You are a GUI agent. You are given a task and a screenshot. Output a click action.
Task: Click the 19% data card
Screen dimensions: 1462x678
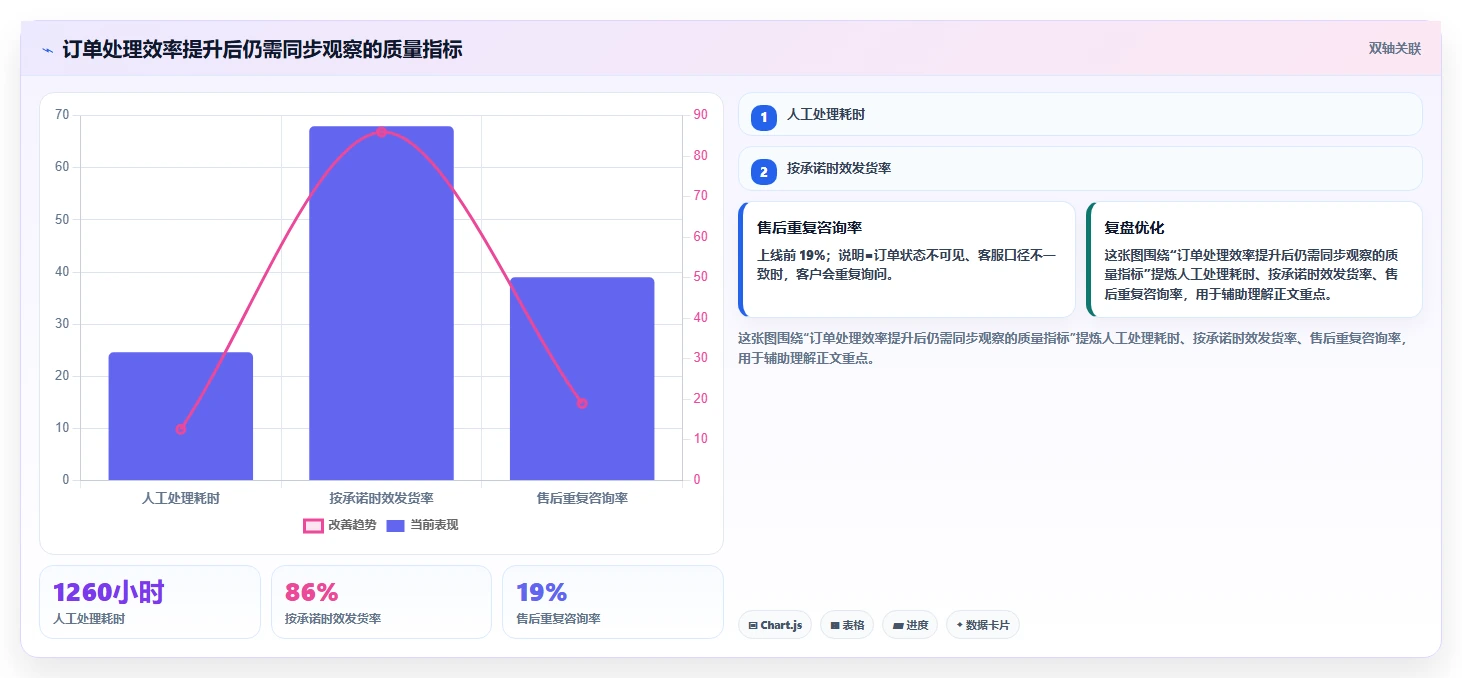612,602
